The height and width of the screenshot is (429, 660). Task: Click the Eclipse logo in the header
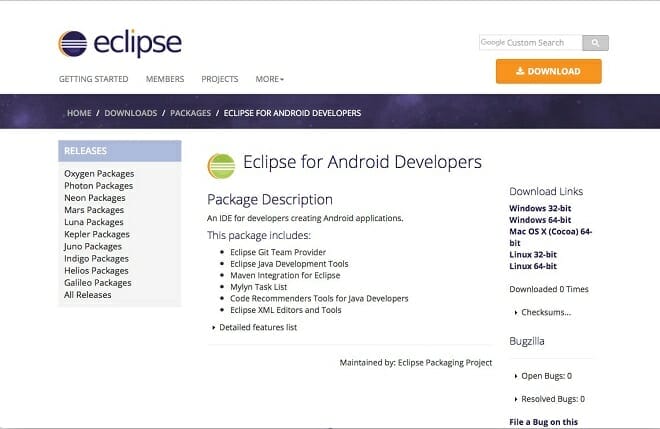120,43
